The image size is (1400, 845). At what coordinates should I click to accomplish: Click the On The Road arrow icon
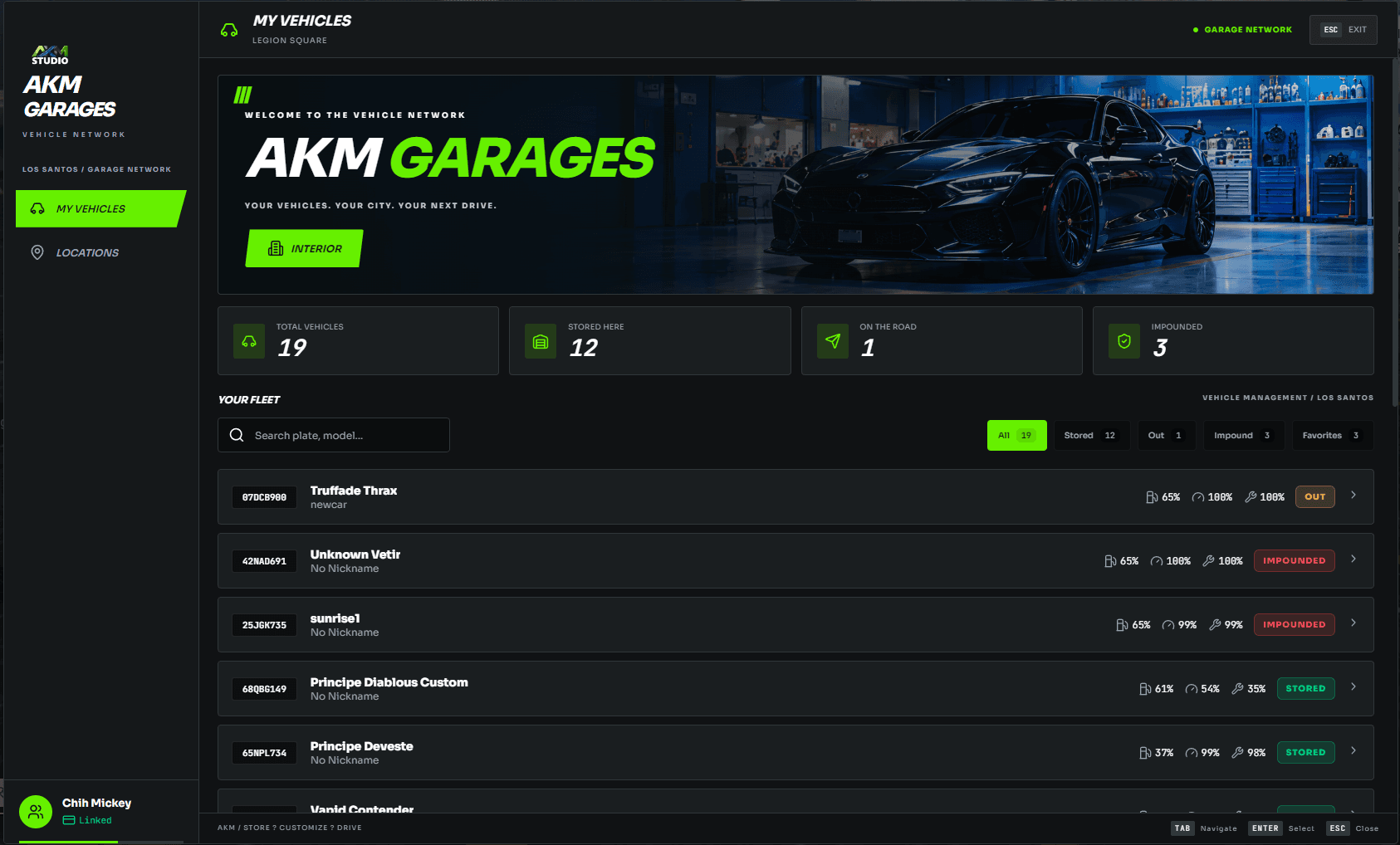click(833, 341)
